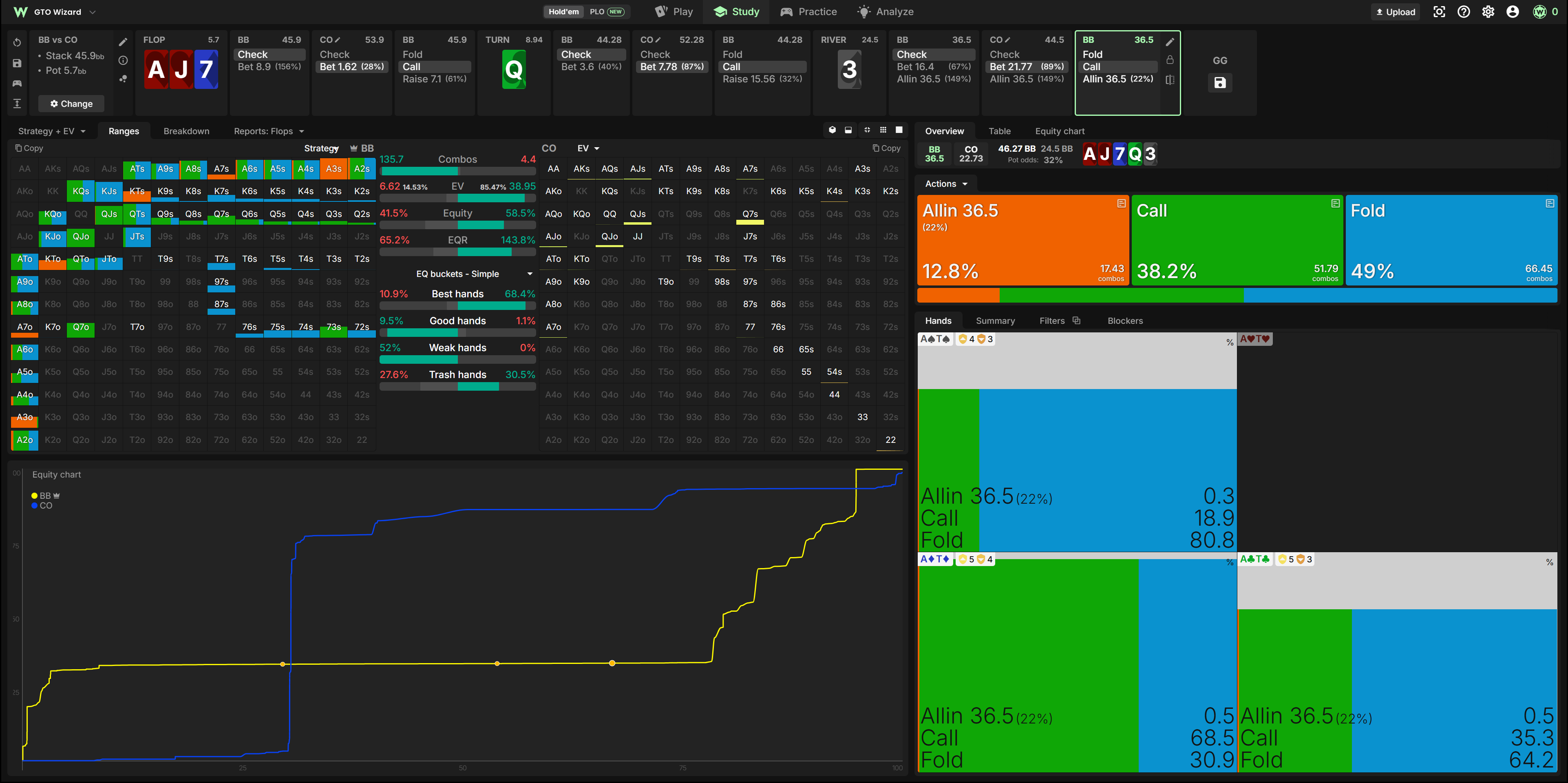Click the pencil icon beside BB vs CO
Viewport: 1568px width, 783px height.
[123, 42]
